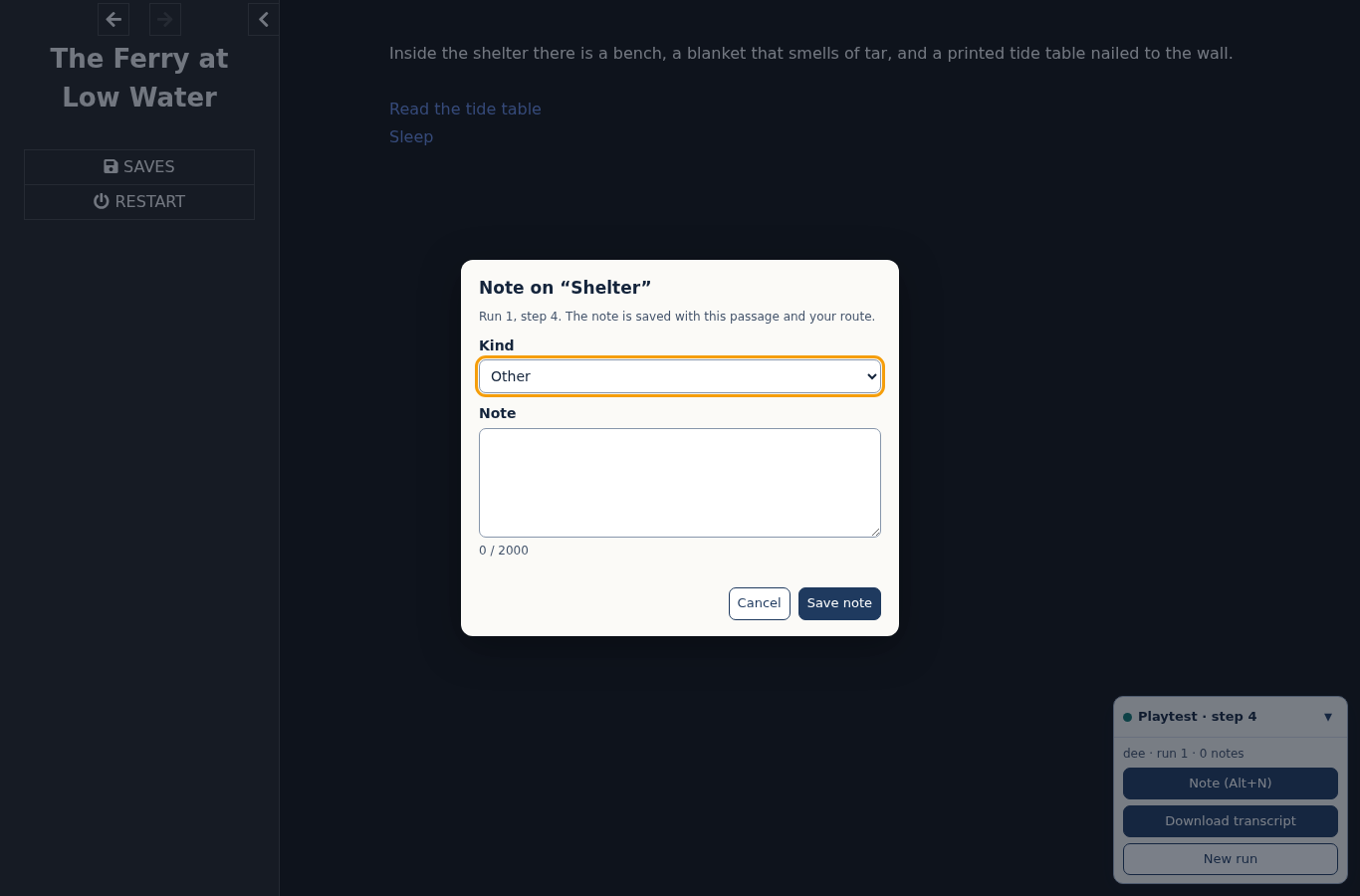The height and width of the screenshot is (896, 1360).
Task: Select the dialog heading "Note on Shelter"
Action: (566, 288)
